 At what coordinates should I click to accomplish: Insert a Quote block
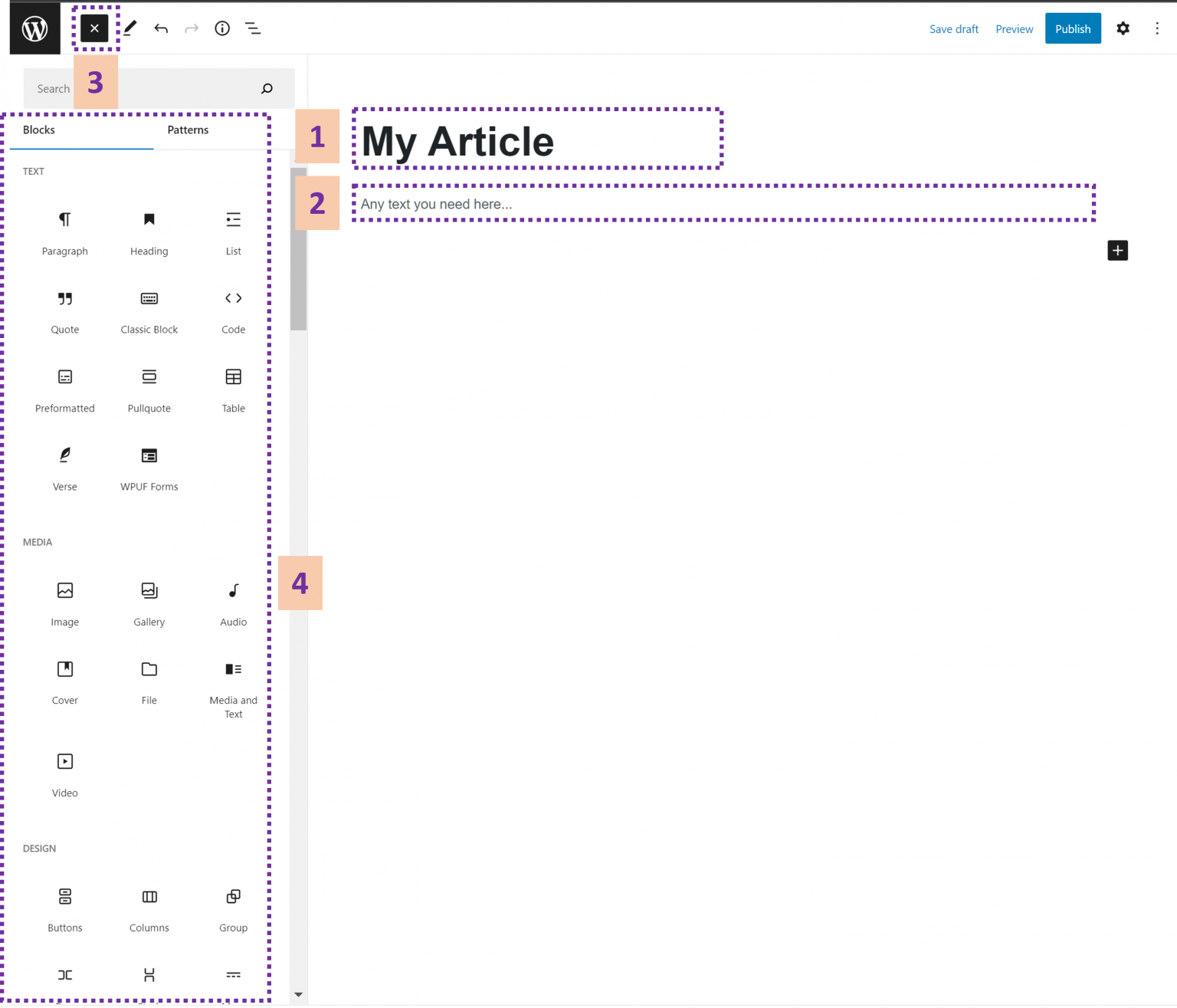(65, 312)
